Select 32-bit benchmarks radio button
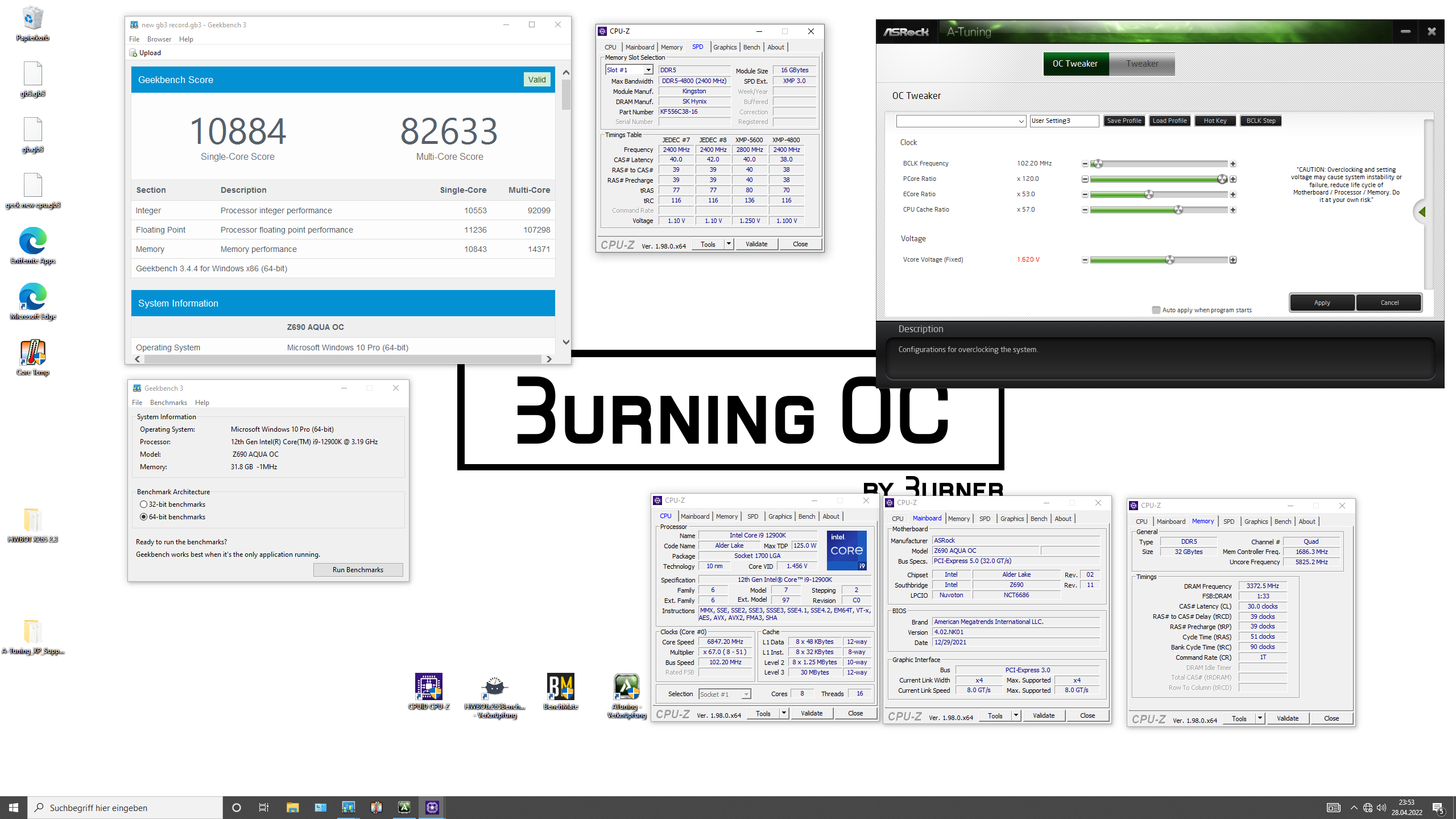This screenshot has height=819, width=1456. [143, 504]
